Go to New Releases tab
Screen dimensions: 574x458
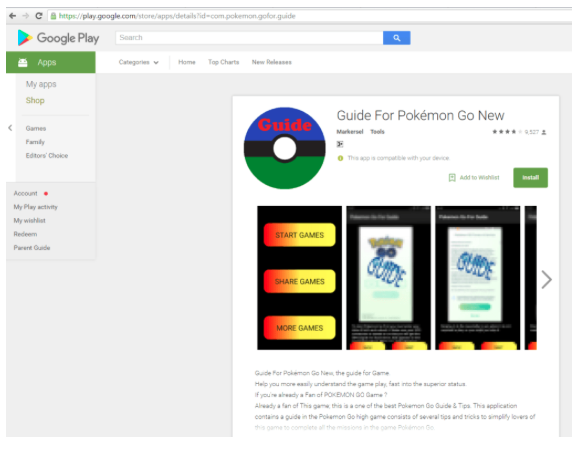coord(272,62)
